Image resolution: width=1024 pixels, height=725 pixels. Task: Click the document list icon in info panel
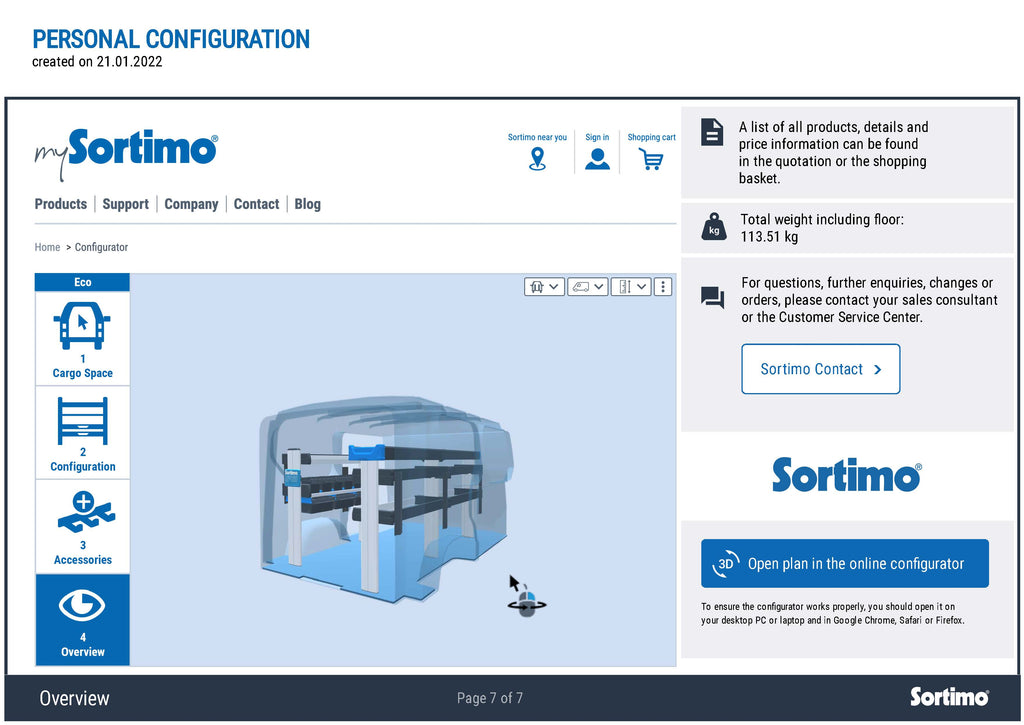[x=712, y=132]
